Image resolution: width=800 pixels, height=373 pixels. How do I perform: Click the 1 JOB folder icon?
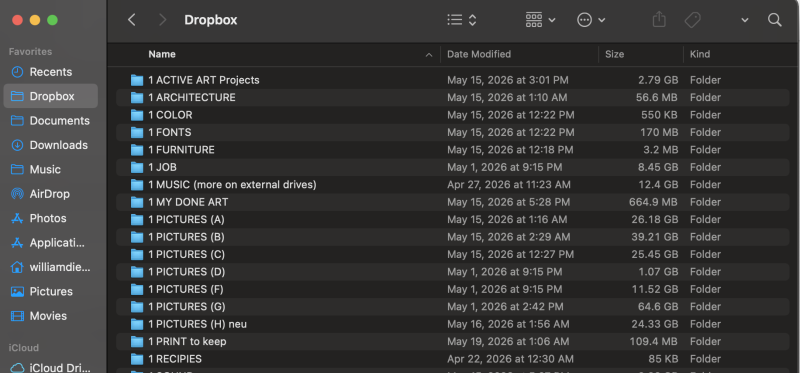pyautogui.click(x=137, y=167)
